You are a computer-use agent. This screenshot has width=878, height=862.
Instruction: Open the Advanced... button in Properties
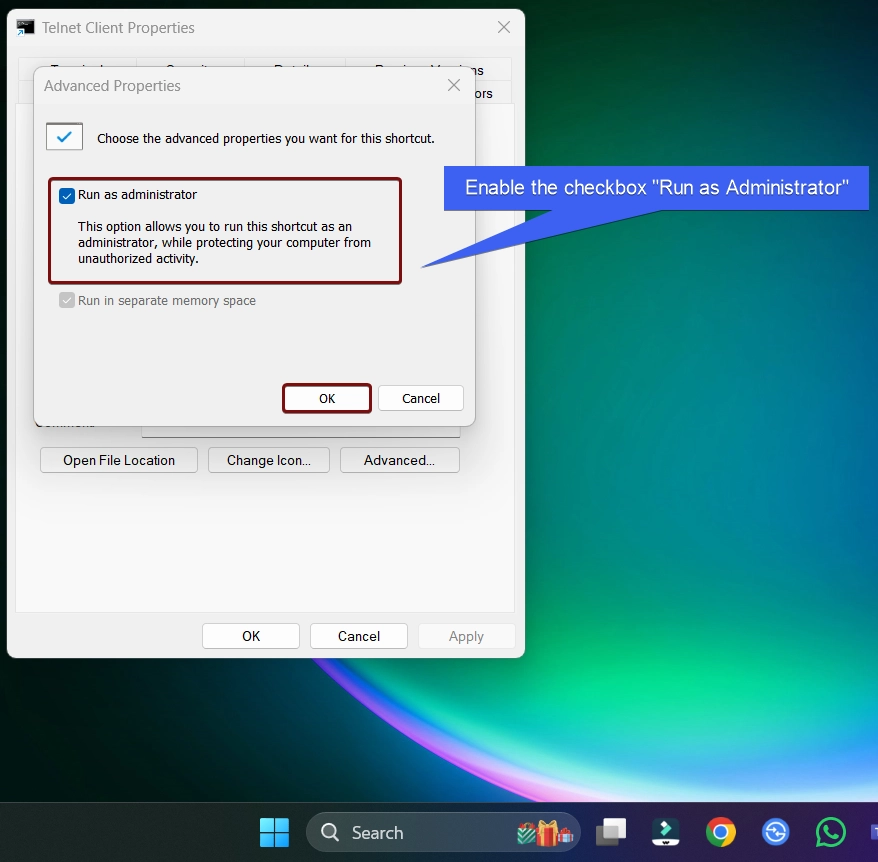pos(400,460)
